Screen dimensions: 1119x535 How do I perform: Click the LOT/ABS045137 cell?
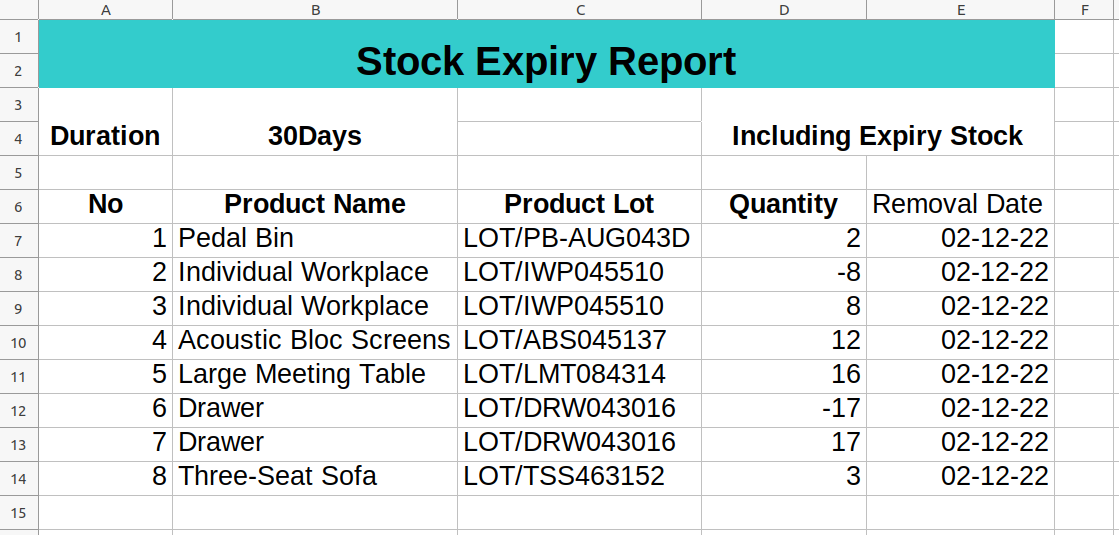(579, 341)
